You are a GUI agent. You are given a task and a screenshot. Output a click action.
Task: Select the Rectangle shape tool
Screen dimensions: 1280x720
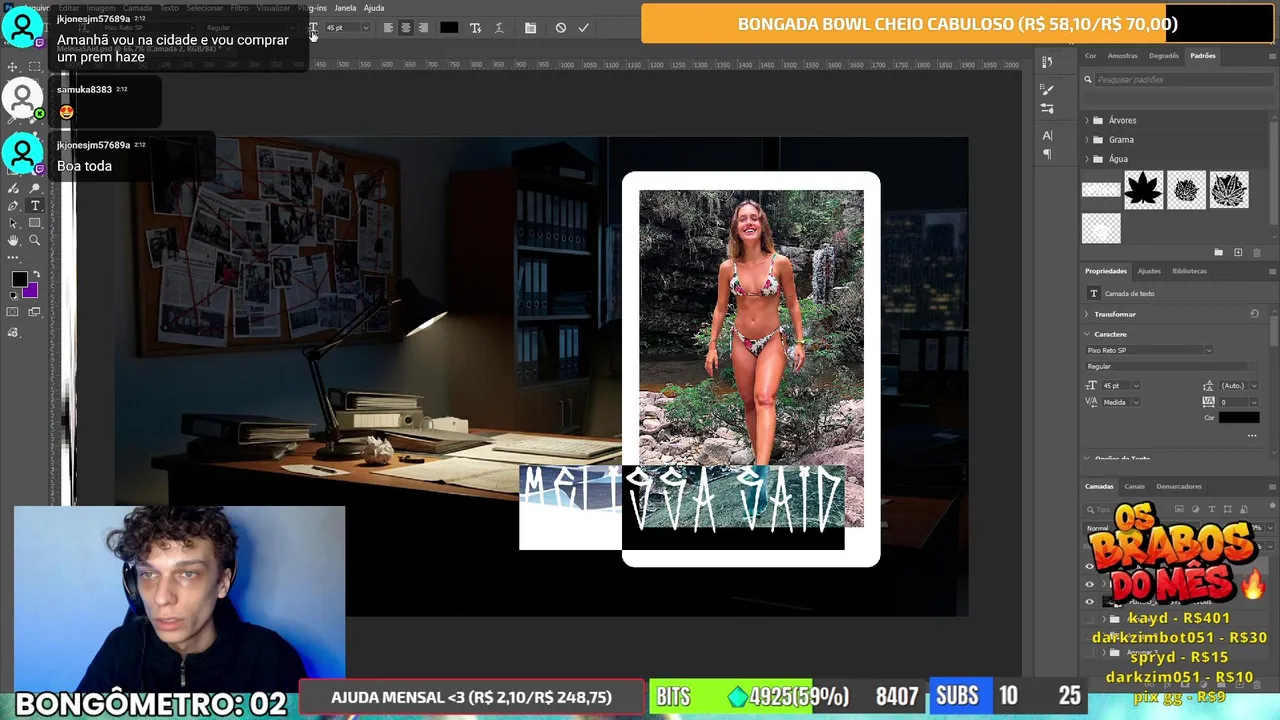(x=35, y=223)
